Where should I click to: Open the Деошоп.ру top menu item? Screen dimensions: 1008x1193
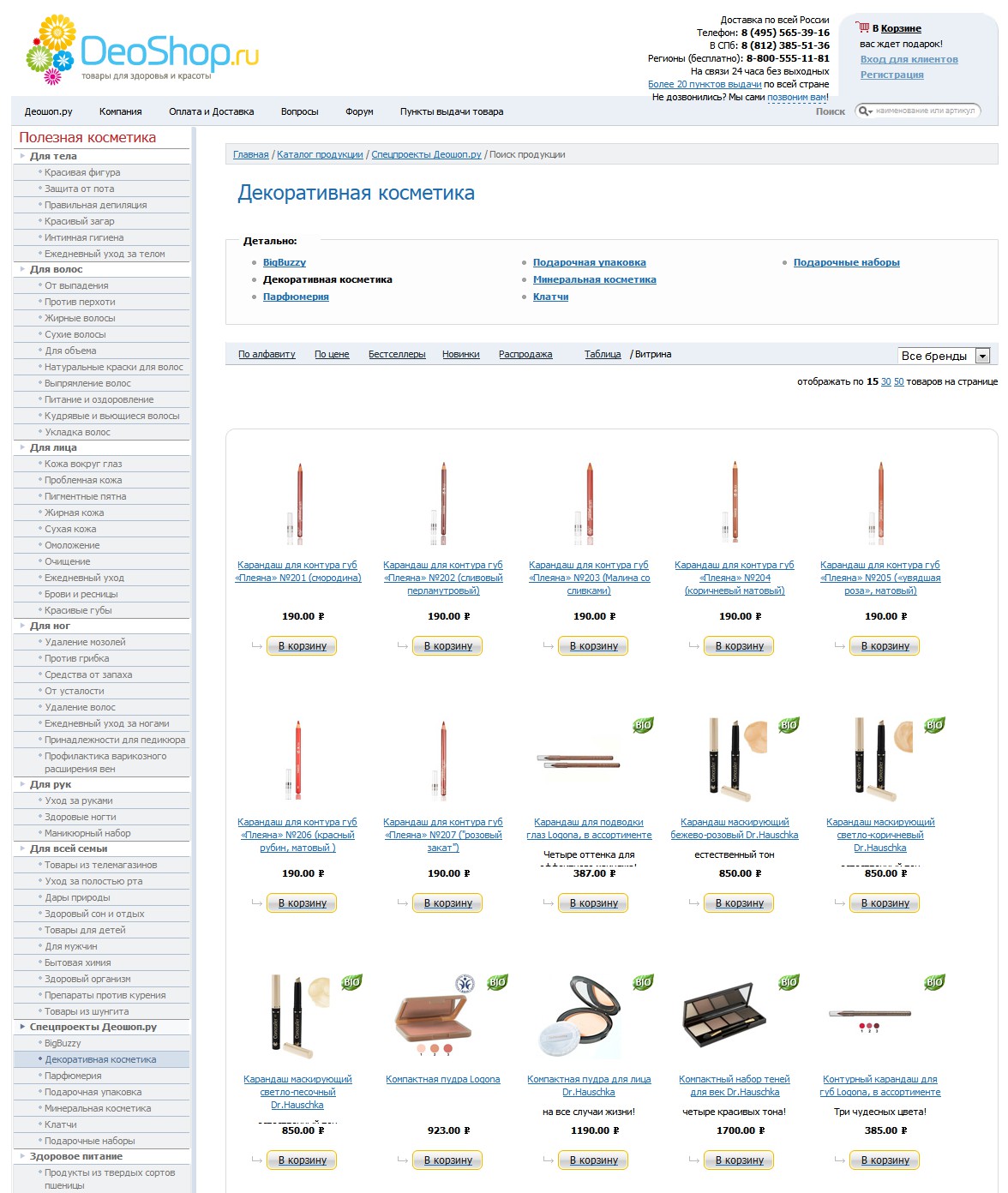pos(48,111)
